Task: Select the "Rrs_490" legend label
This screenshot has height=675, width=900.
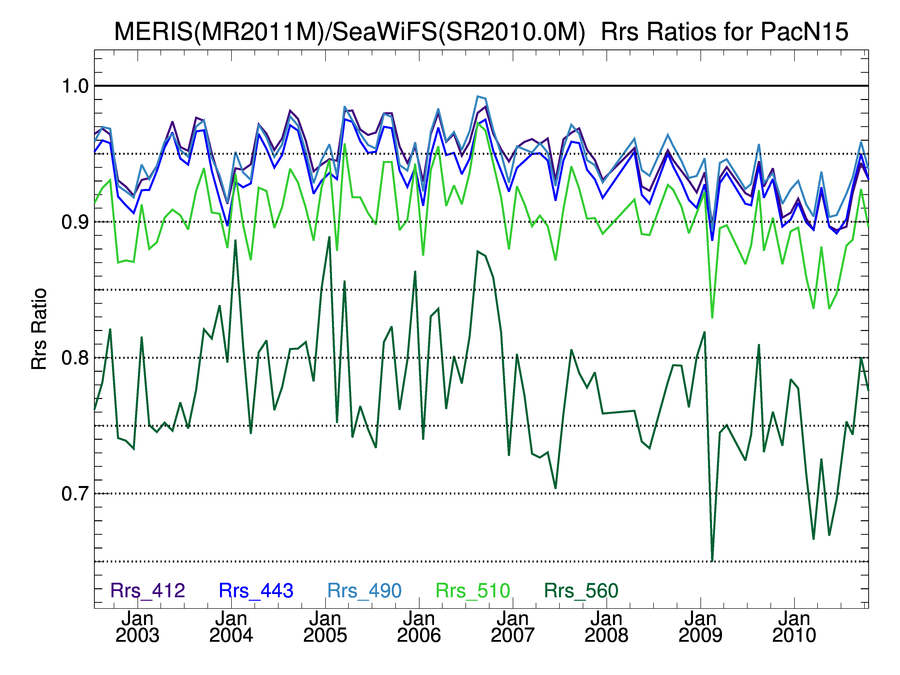Action: [364, 591]
